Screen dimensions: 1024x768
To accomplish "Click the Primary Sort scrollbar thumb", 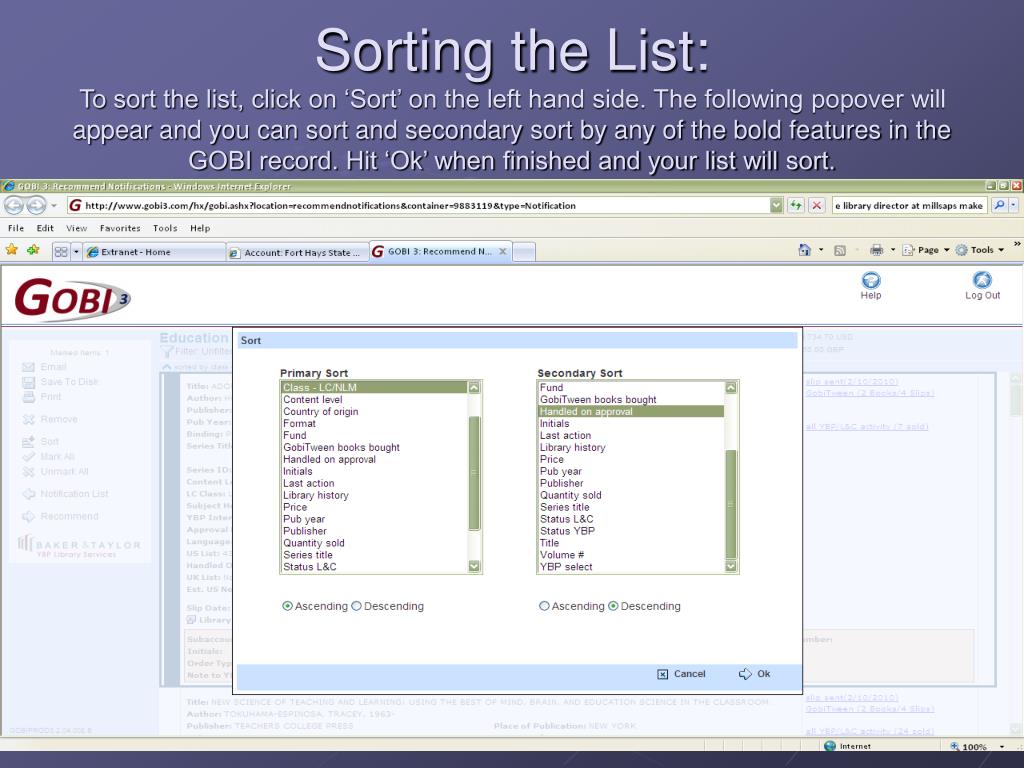I will pyautogui.click(x=475, y=473).
